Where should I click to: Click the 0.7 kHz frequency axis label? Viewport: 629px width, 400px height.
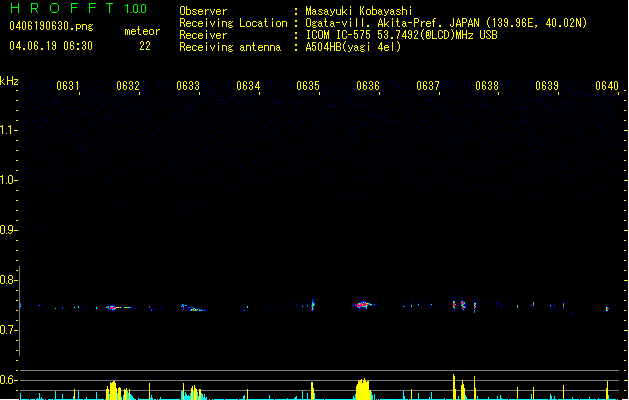click(x=8, y=330)
